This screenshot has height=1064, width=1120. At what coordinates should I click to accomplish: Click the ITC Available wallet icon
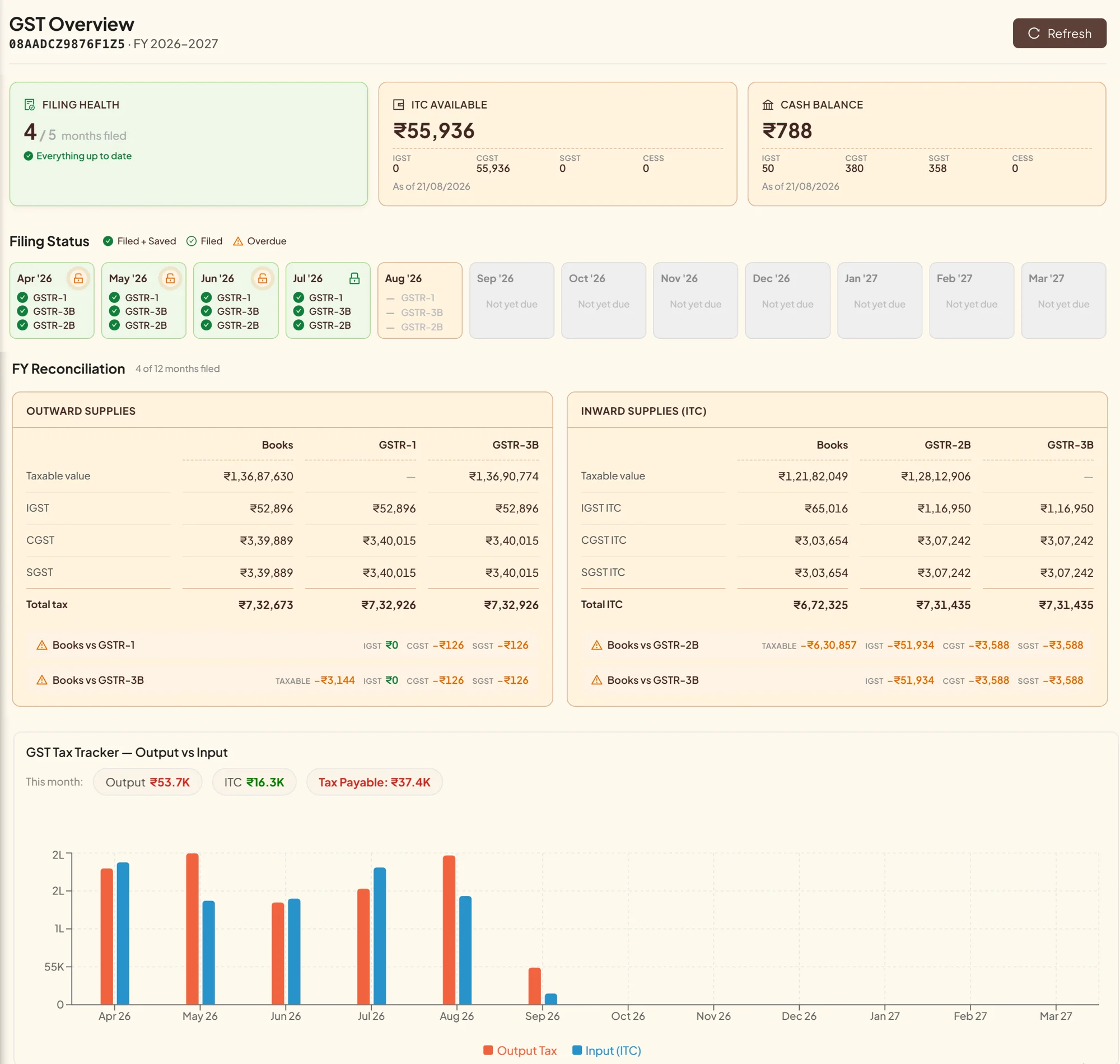tap(399, 105)
